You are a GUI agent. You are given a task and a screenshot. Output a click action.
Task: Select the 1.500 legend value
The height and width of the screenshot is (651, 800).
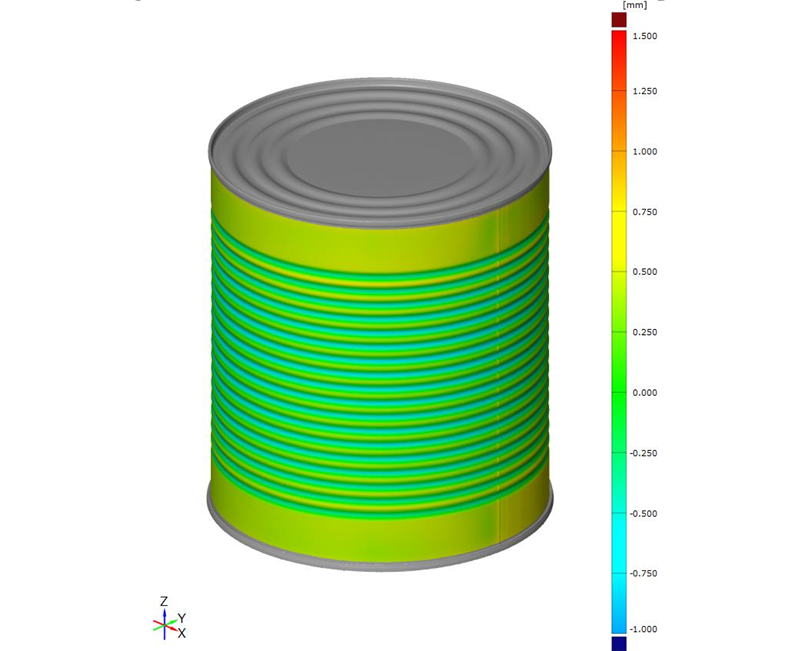pyautogui.click(x=645, y=36)
